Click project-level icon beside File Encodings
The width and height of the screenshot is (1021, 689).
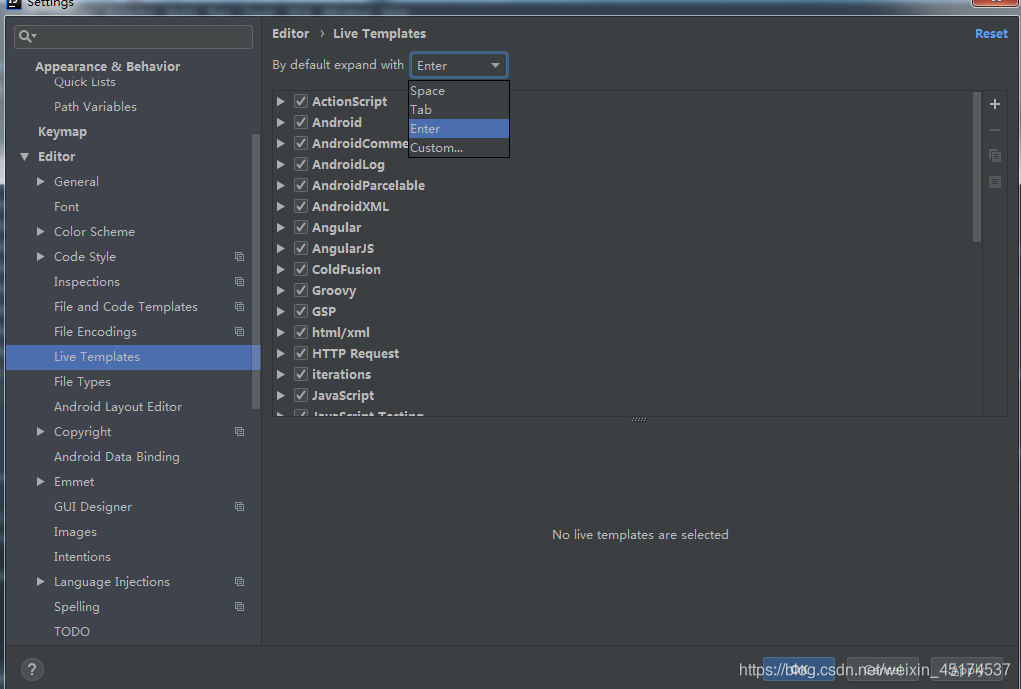pyautogui.click(x=240, y=331)
